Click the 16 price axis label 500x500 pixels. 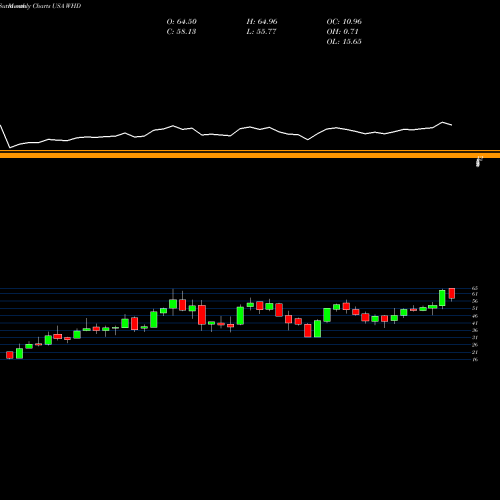click(475, 359)
